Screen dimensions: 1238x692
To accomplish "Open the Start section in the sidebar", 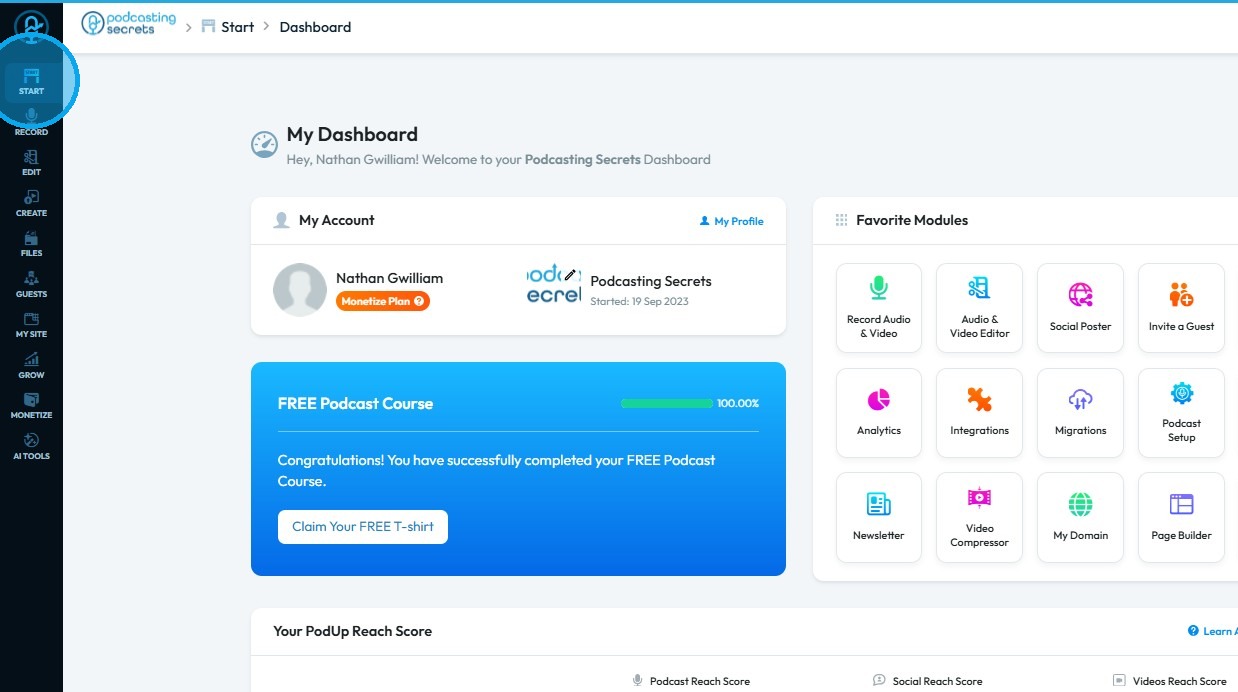I will (31, 82).
